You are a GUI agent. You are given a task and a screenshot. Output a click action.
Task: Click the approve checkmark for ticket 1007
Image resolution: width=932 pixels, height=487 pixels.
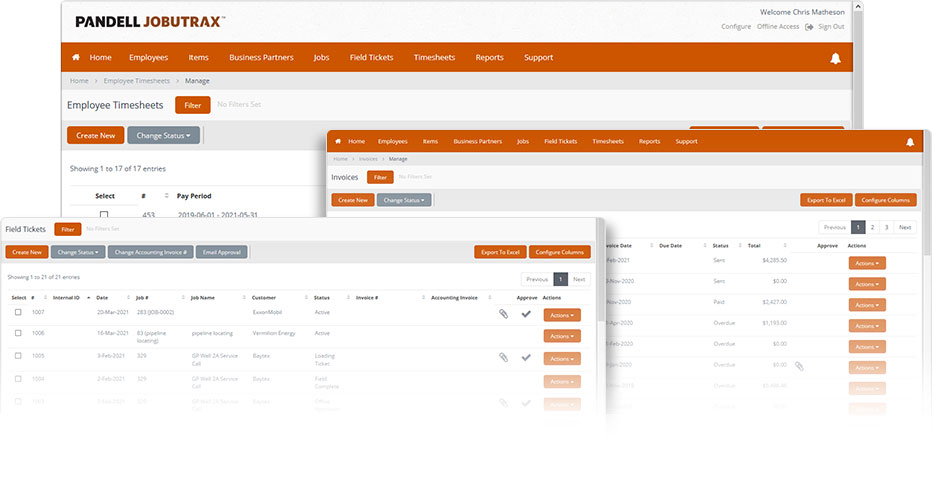click(526, 313)
